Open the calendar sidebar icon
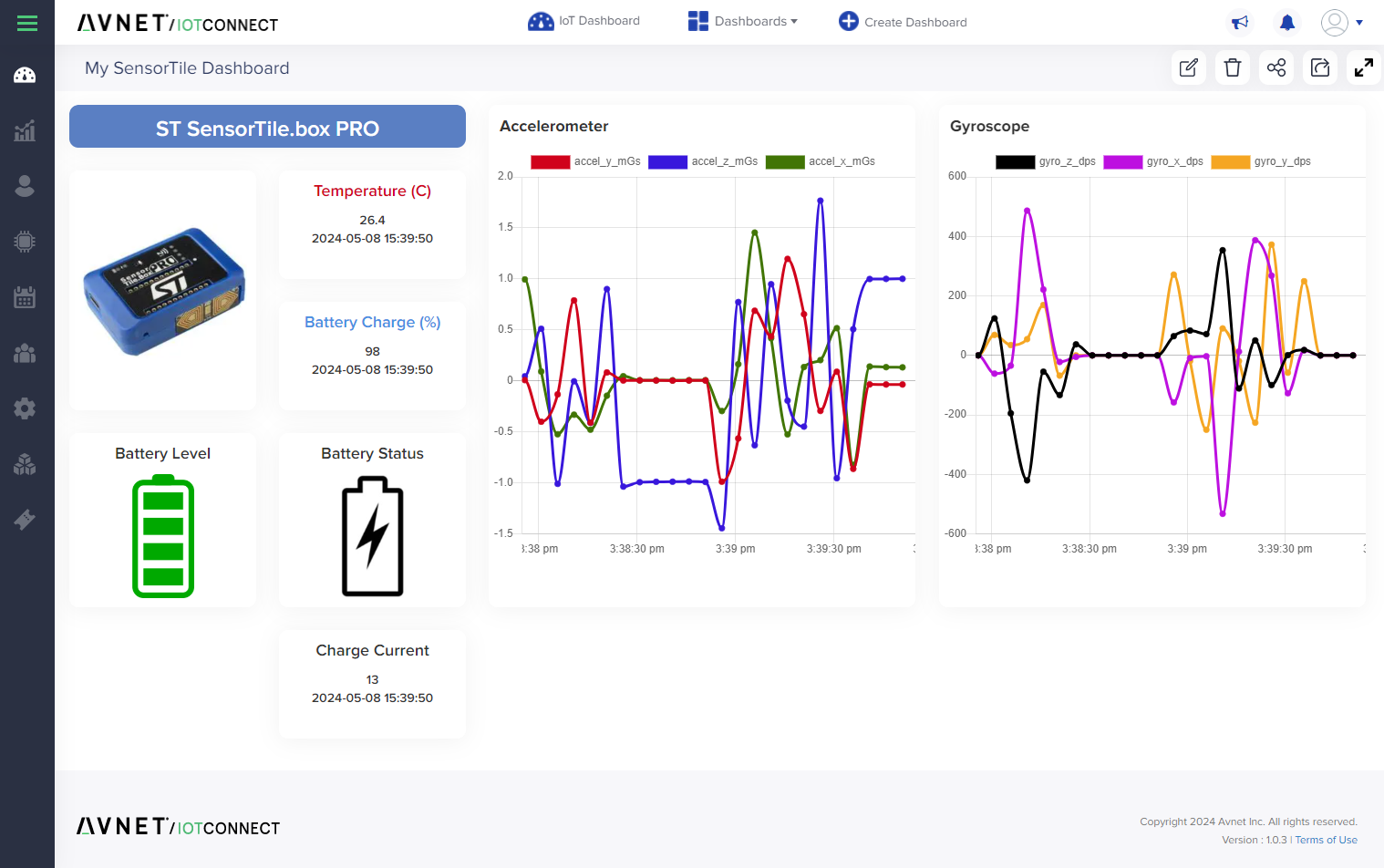Screen dimensions: 1384x868 (25, 297)
